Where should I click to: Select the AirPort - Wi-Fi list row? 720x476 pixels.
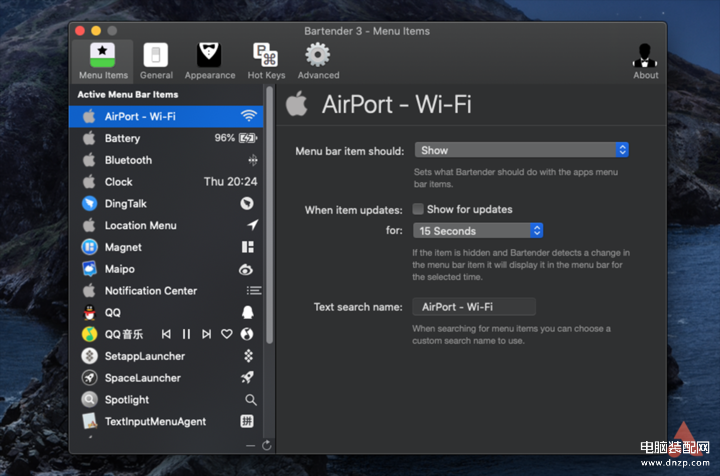[x=166, y=117]
